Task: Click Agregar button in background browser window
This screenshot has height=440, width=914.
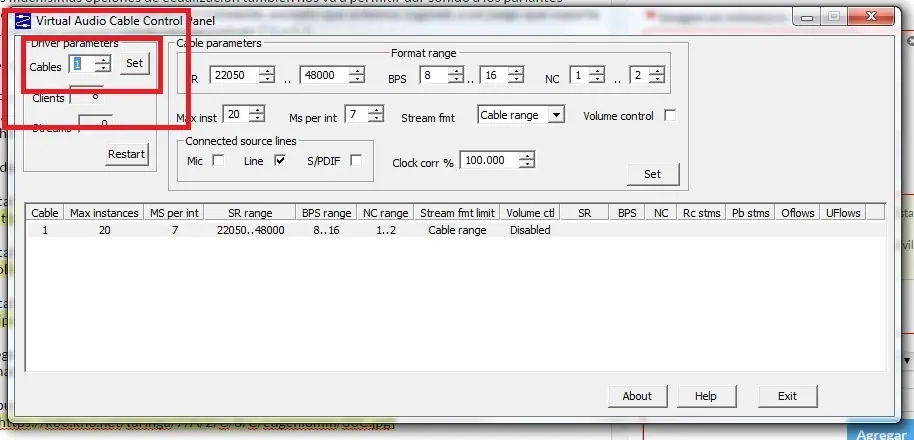Action: 880,432
